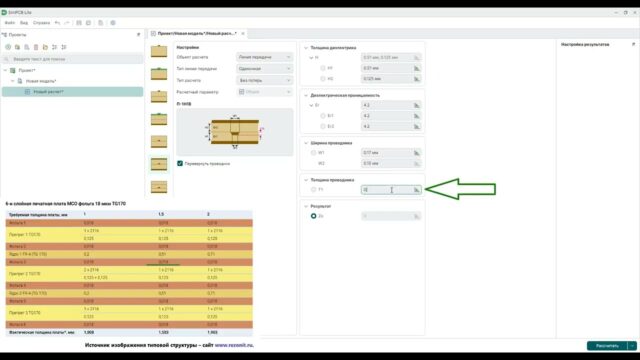Collapse the H parameter group chevron
This screenshot has height=360, width=640.
click(311, 58)
